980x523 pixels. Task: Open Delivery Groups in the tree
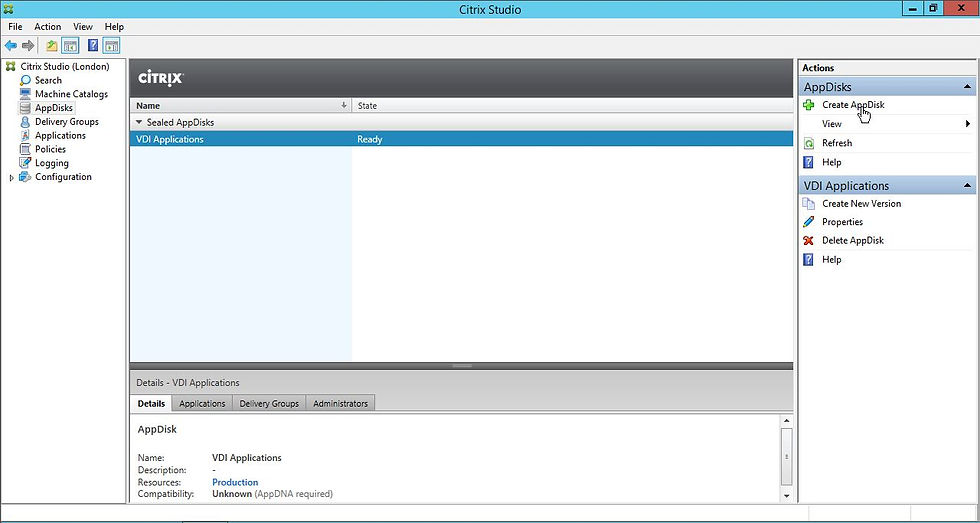pyautogui.click(x=66, y=121)
